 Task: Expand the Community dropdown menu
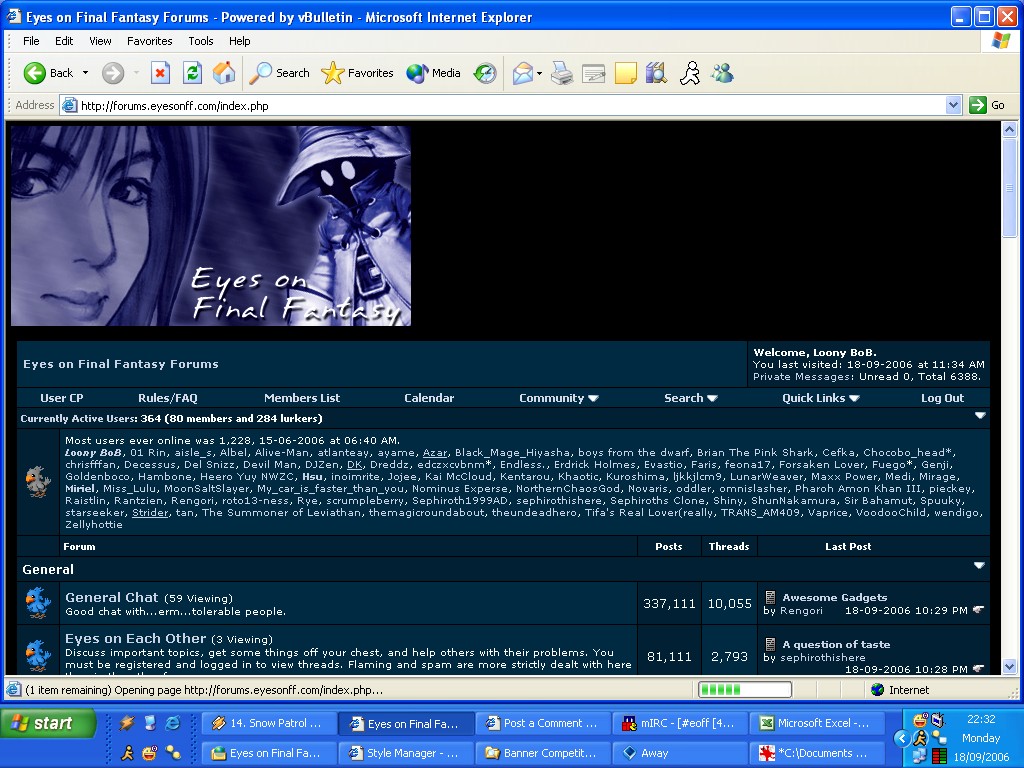click(x=558, y=398)
